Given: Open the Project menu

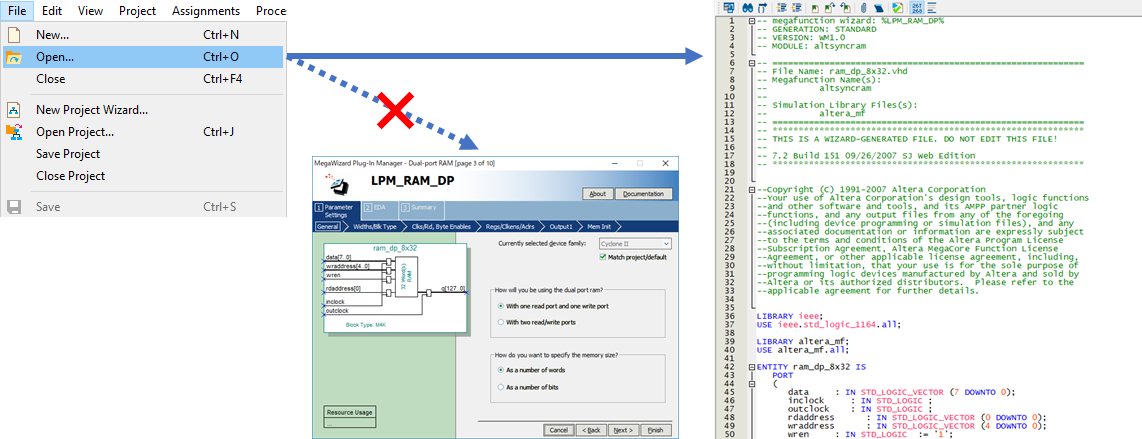Looking at the screenshot, I should pos(138,11).
